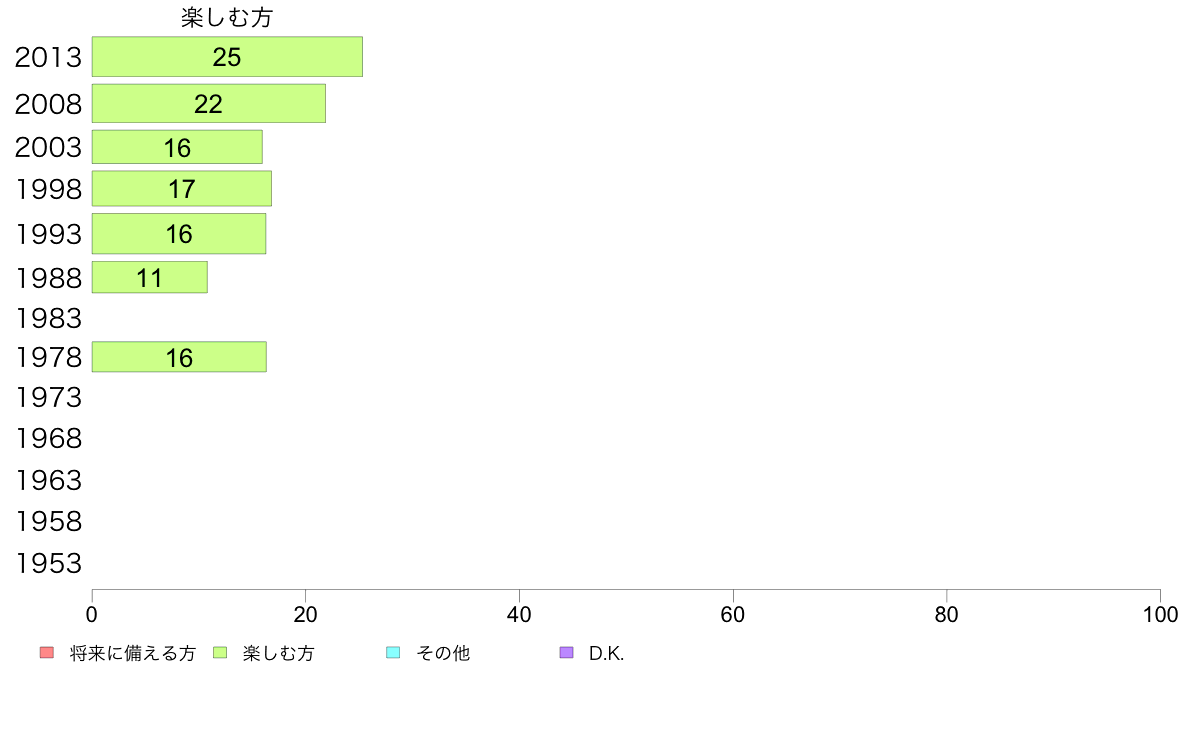Select the 1993 bar showing 16
This screenshot has width=1188, height=736.
pyautogui.click(x=179, y=233)
